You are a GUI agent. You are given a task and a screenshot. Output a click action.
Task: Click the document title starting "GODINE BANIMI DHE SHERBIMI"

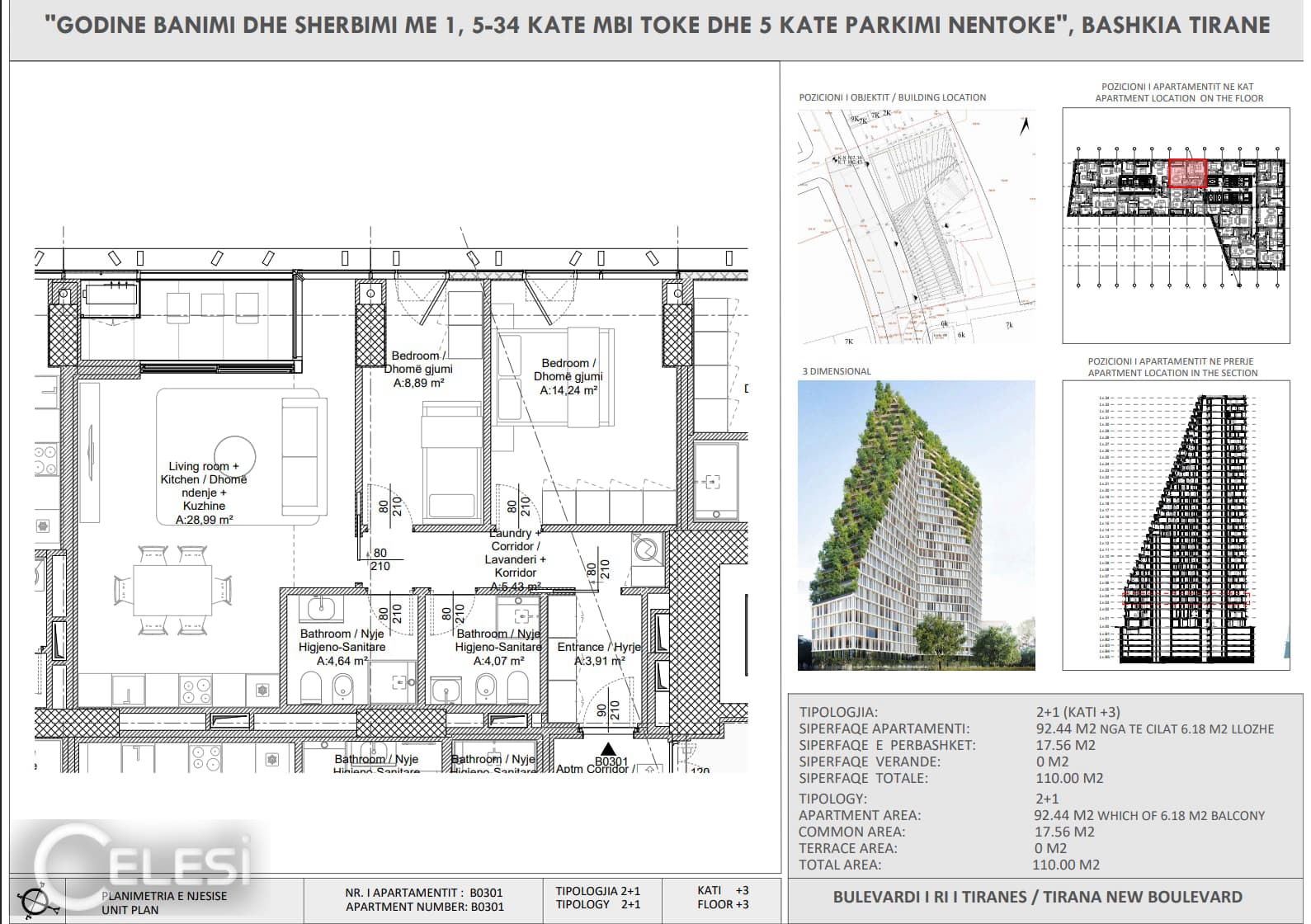(x=657, y=25)
